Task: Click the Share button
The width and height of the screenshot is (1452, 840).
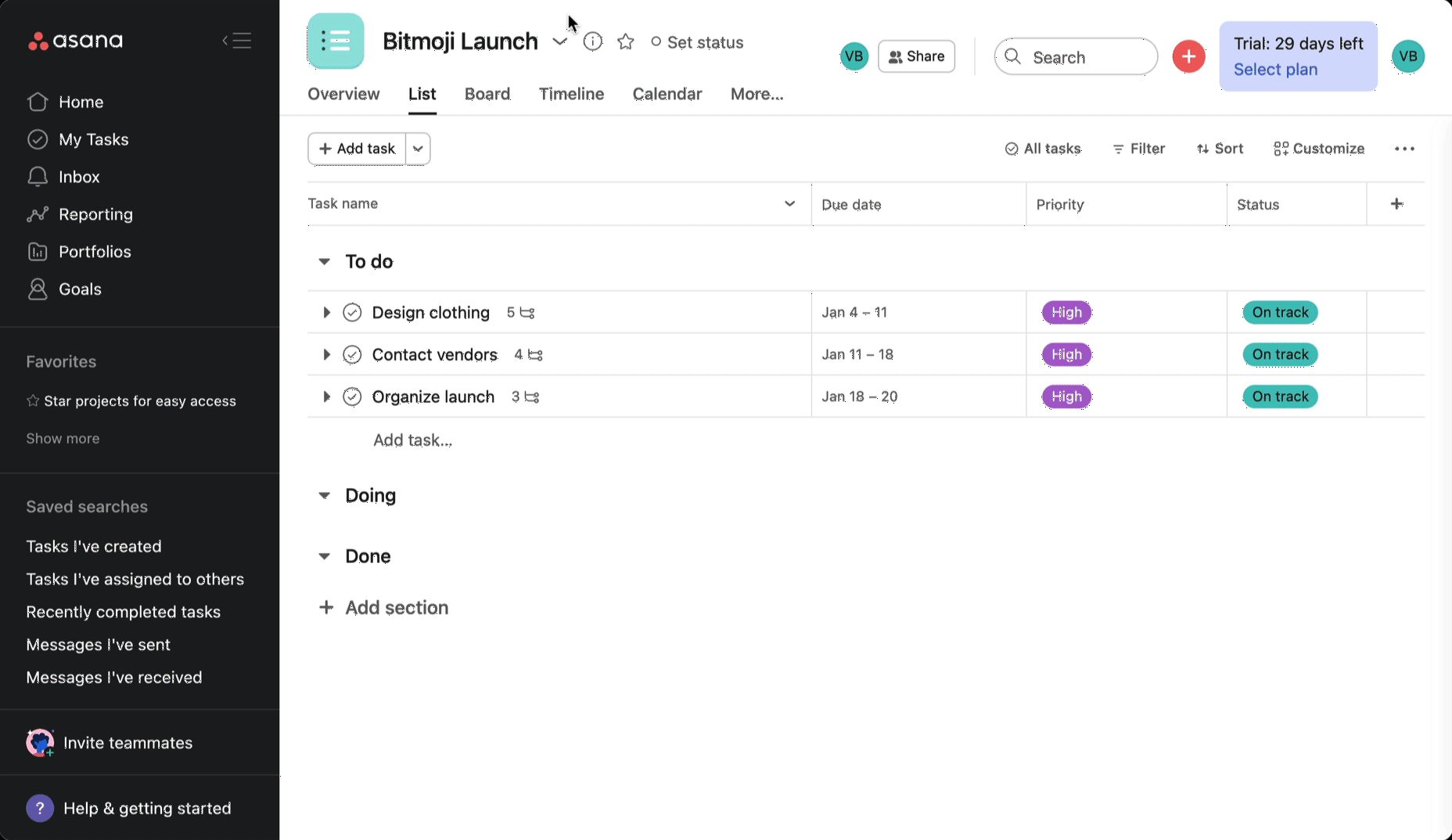Action: (x=916, y=56)
